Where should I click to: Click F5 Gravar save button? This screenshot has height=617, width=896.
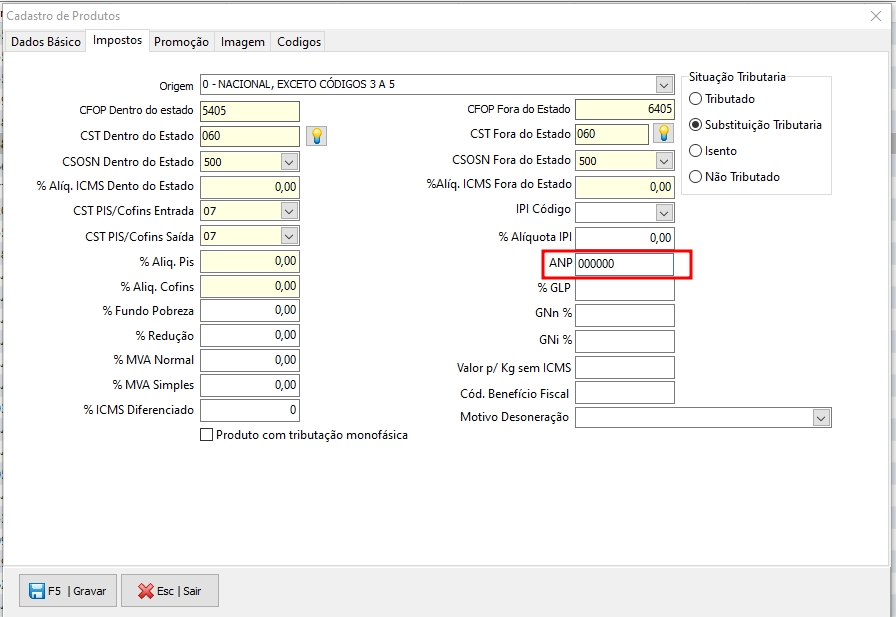68,591
